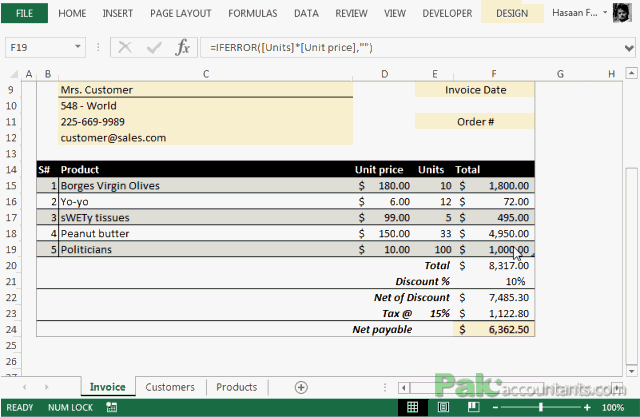The height and width of the screenshot is (417, 640).
Task: Add a new sheet with plus icon
Action: tap(301, 387)
